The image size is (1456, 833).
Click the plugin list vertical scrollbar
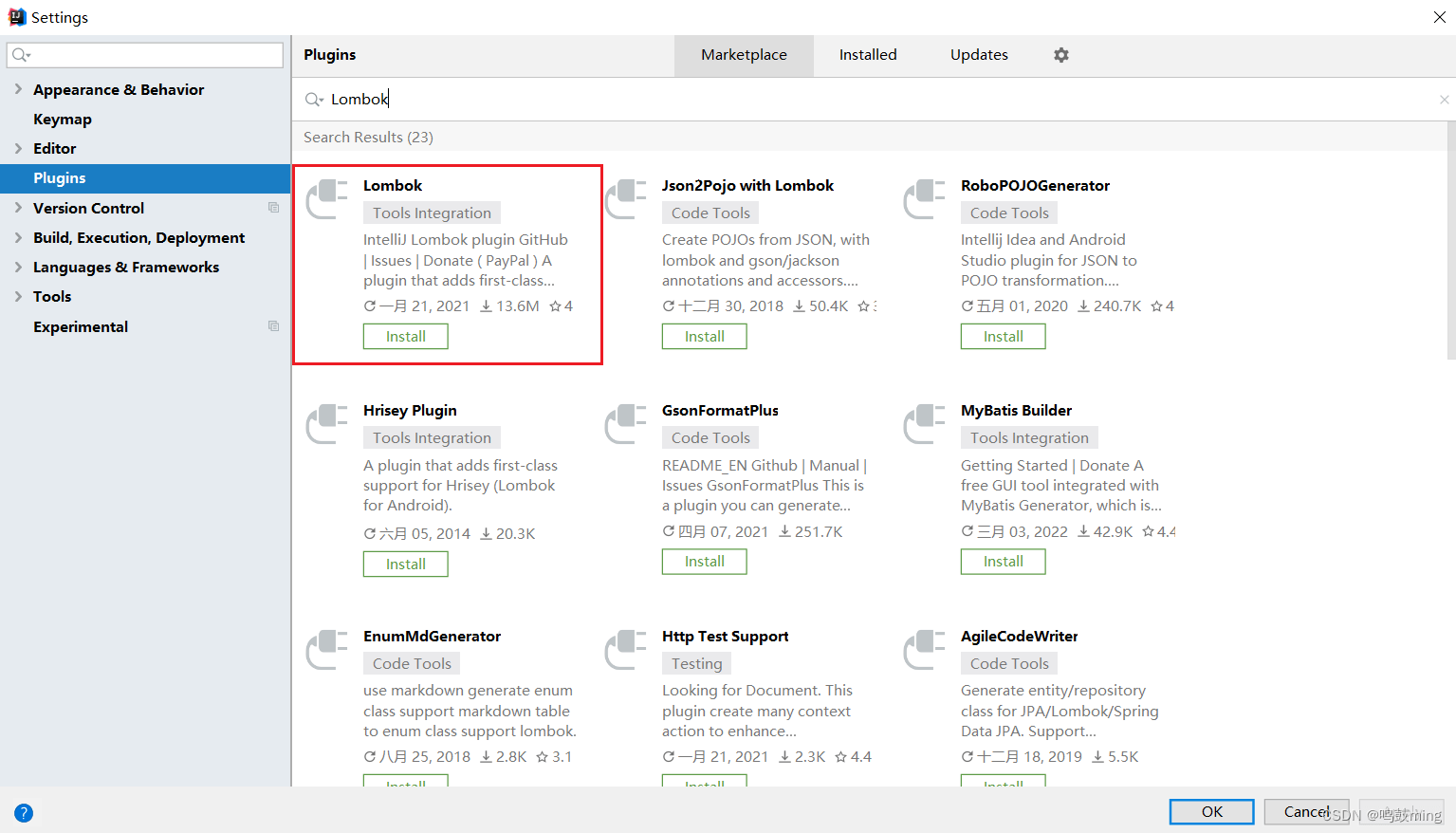click(x=1451, y=242)
